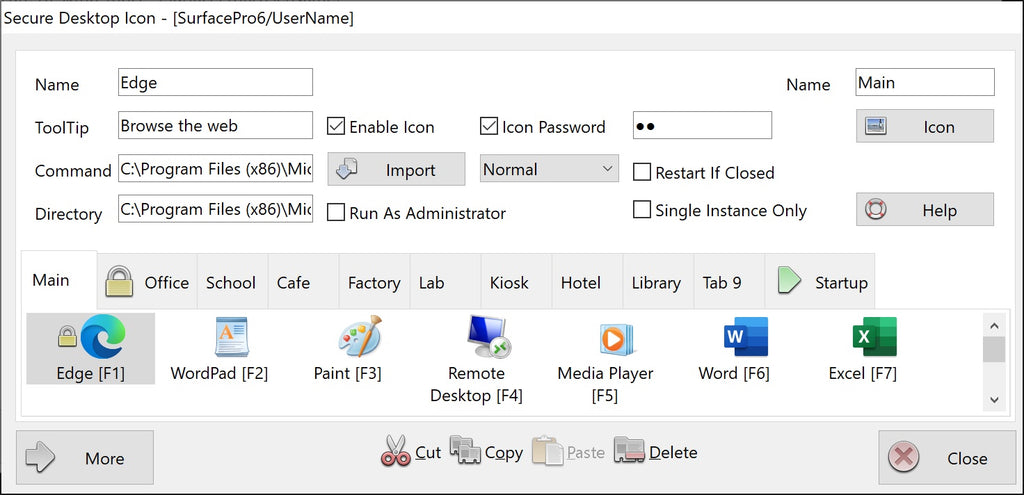The image size is (1024, 495).
Task: Enable Run As Administrator
Action: pos(336,213)
